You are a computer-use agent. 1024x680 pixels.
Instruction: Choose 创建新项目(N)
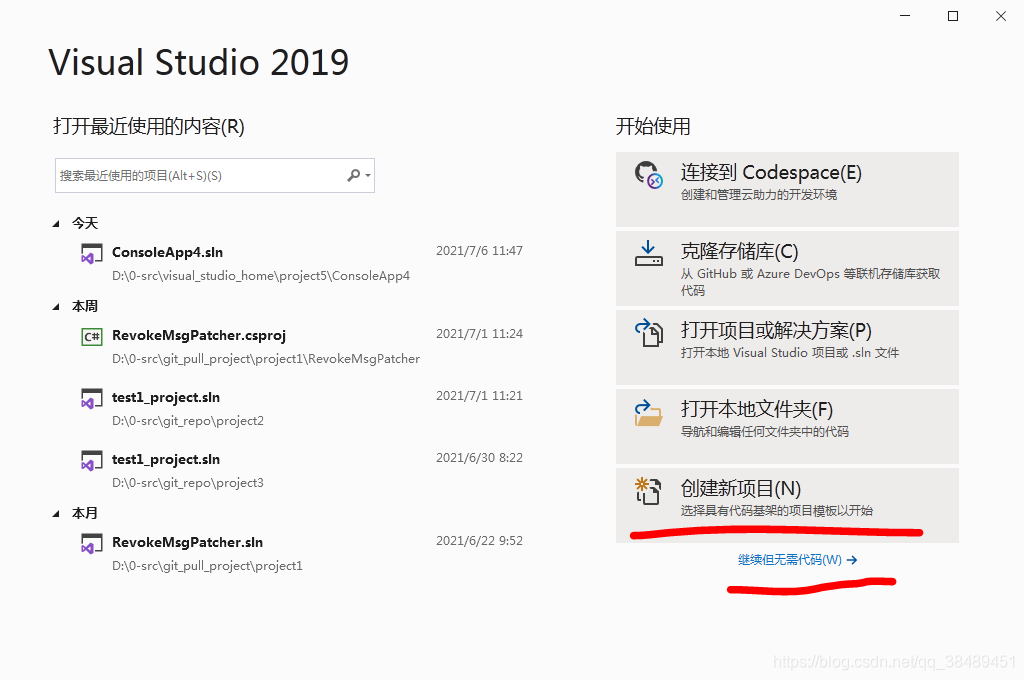pyautogui.click(x=787, y=506)
